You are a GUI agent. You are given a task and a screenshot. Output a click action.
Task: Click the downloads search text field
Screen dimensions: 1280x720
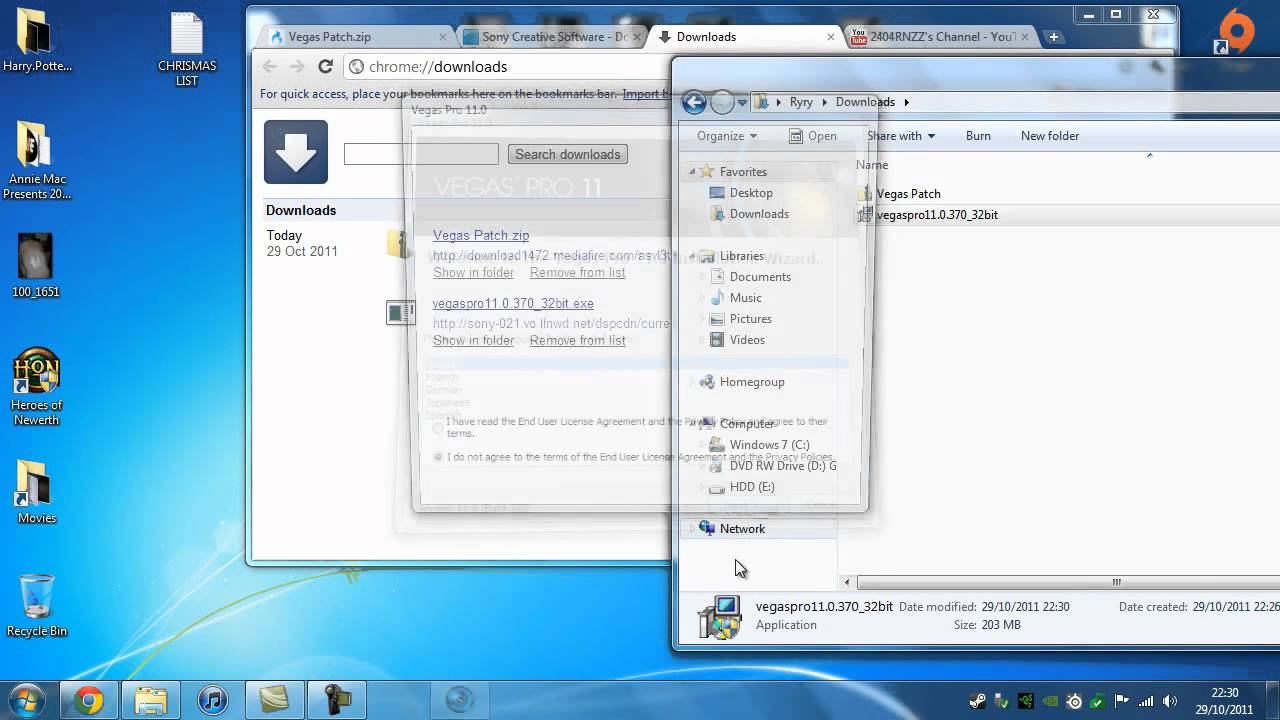click(421, 154)
